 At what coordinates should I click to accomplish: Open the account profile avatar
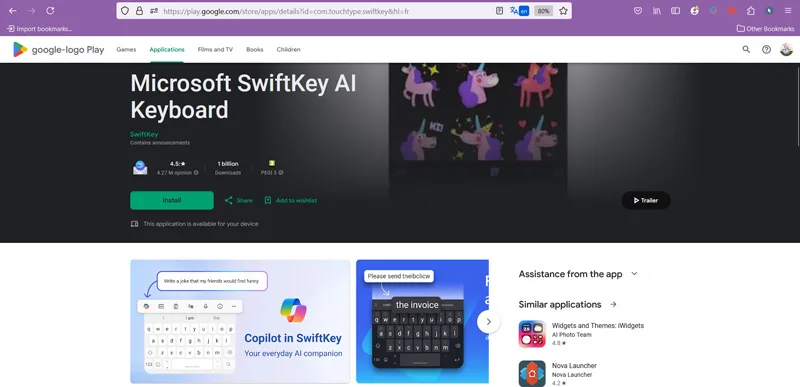coord(786,49)
